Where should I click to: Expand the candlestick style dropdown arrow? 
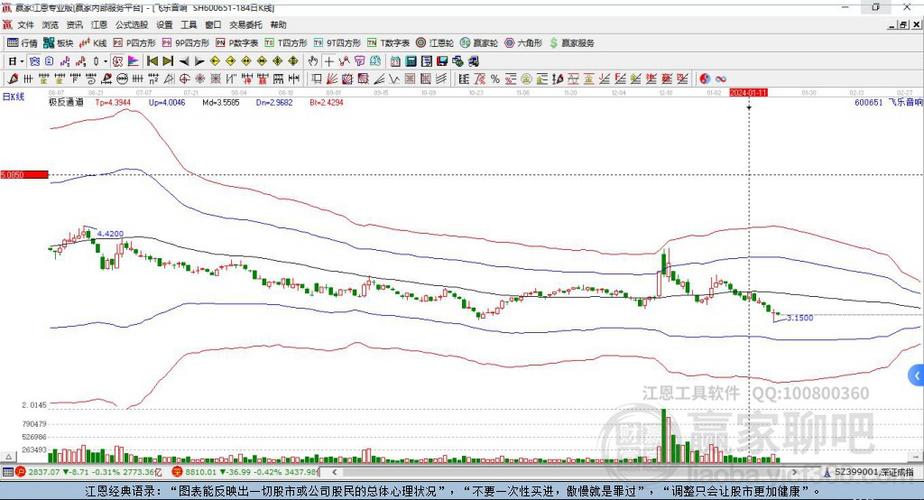105,61
